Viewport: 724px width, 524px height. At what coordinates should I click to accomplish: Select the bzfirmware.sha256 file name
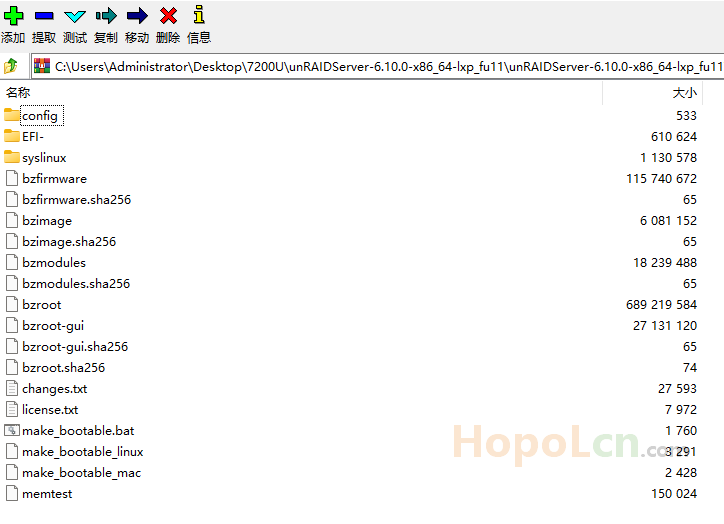(x=77, y=199)
